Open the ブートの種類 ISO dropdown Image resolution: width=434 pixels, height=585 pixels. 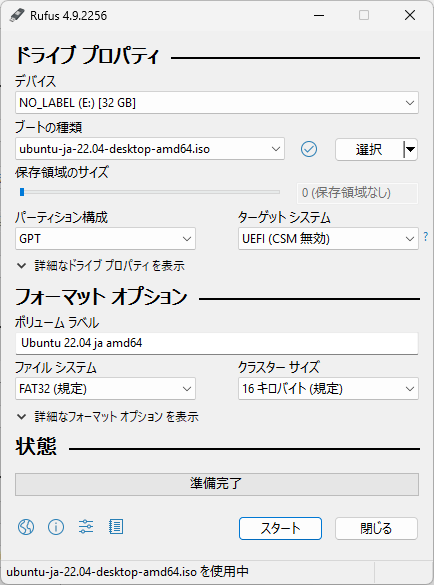coord(150,149)
